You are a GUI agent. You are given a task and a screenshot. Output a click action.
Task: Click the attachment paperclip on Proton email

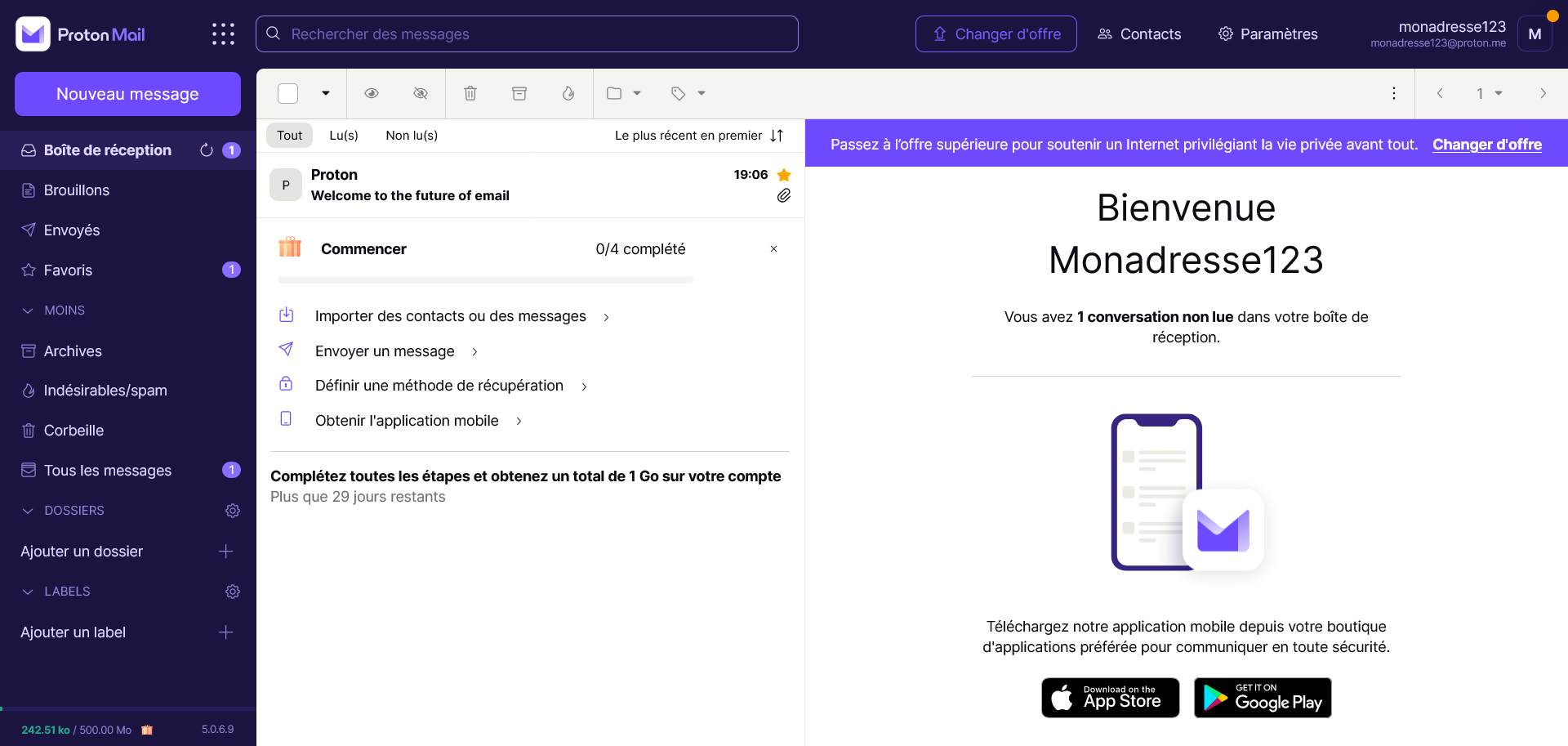tap(783, 195)
